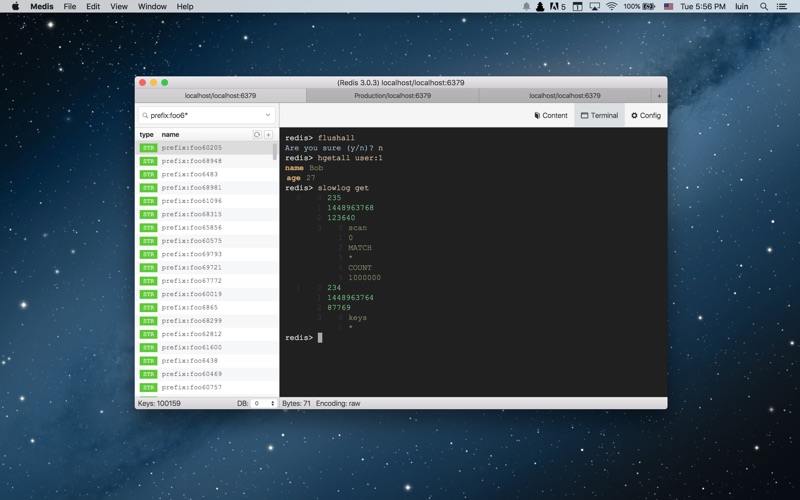Switch to the Production/localhost:6379 tab

click(x=392, y=95)
